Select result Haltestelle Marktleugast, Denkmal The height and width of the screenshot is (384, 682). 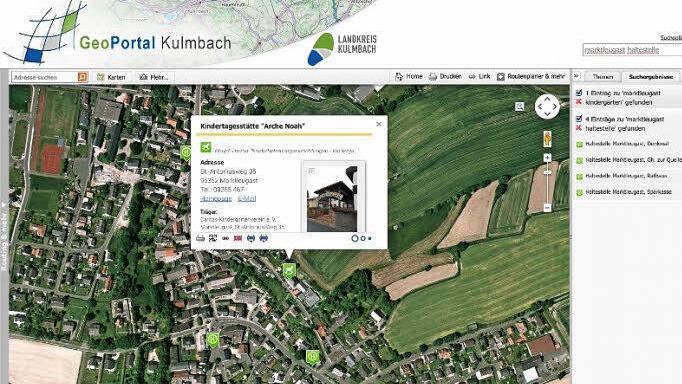627,144
